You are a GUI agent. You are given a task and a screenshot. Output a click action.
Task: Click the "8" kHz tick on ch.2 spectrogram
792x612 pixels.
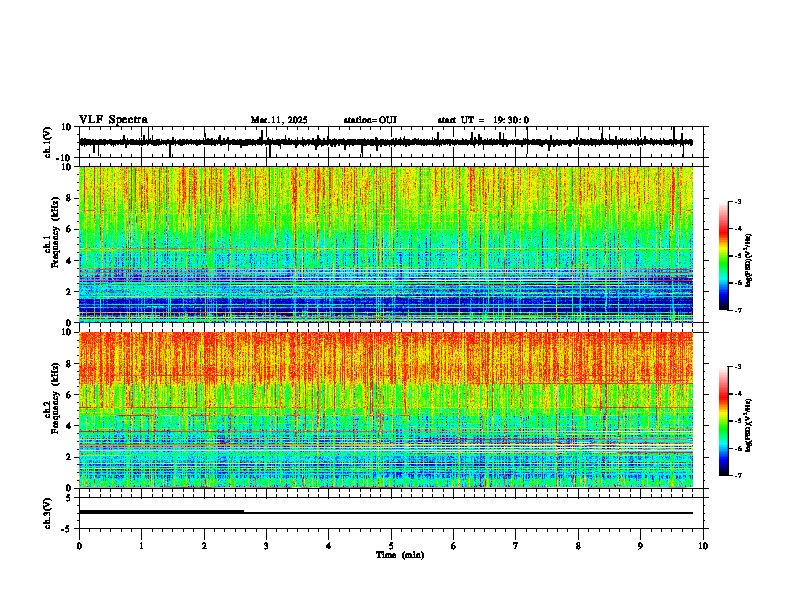[x=69, y=364]
